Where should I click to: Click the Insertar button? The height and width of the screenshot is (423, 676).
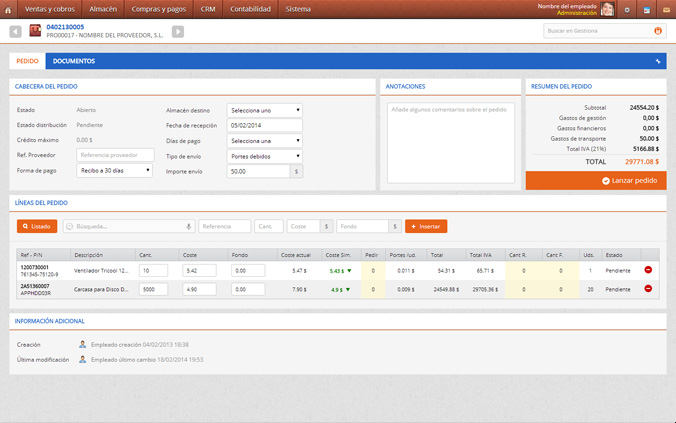(x=425, y=227)
